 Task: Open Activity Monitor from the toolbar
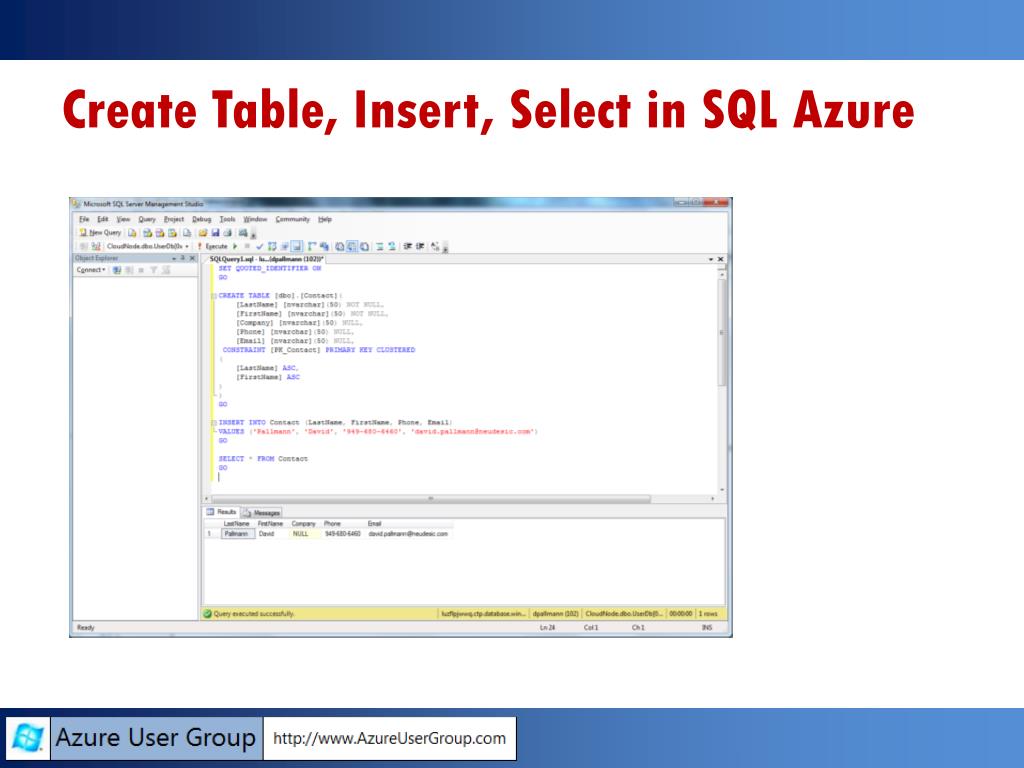click(242, 232)
